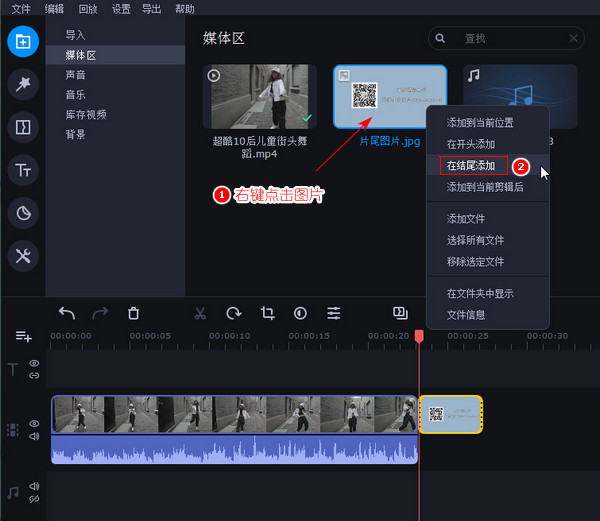Open Clip properties sliders icon
The height and width of the screenshot is (521, 600).
pyautogui.click(x=334, y=313)
